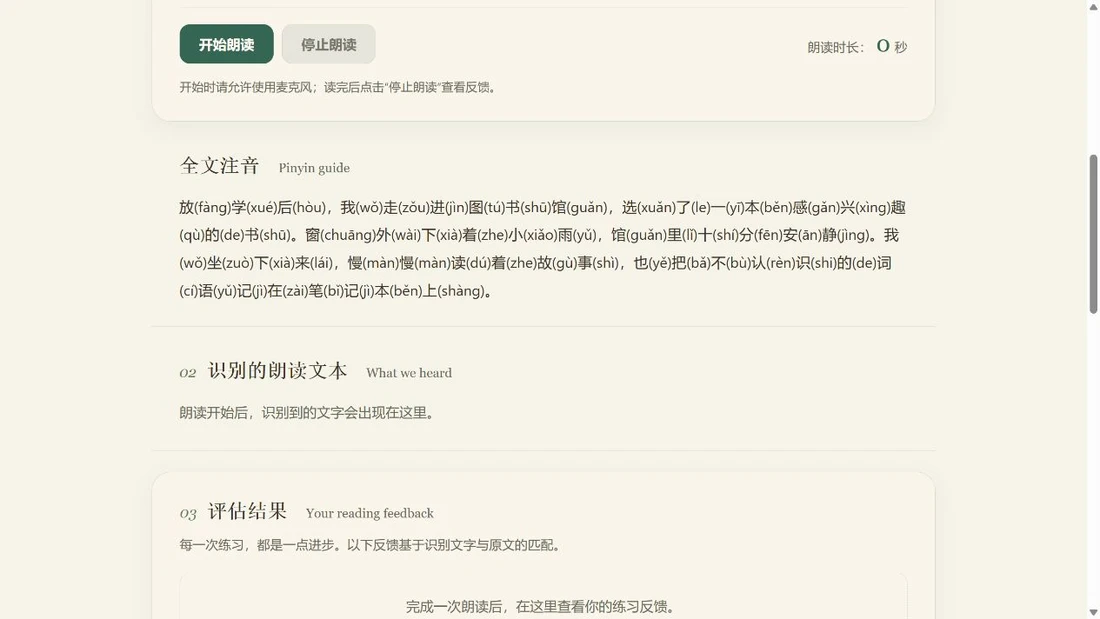The image size is (1100, 619).
Task: Click the 0 秒 duration value
Action: pyautogui.click(x=892, y=46)
